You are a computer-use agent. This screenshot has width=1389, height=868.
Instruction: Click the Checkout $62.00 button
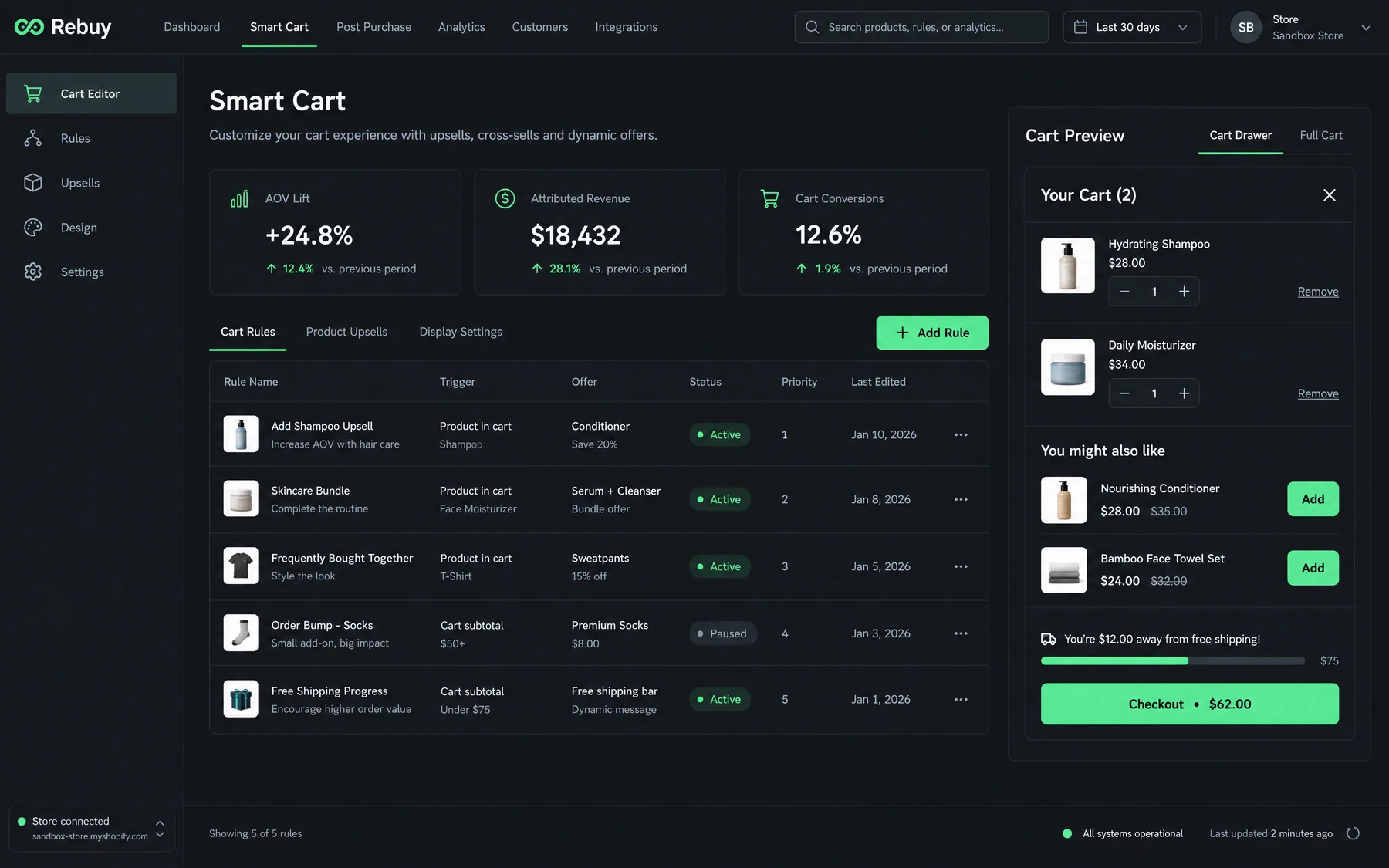tap(1189, 704)
